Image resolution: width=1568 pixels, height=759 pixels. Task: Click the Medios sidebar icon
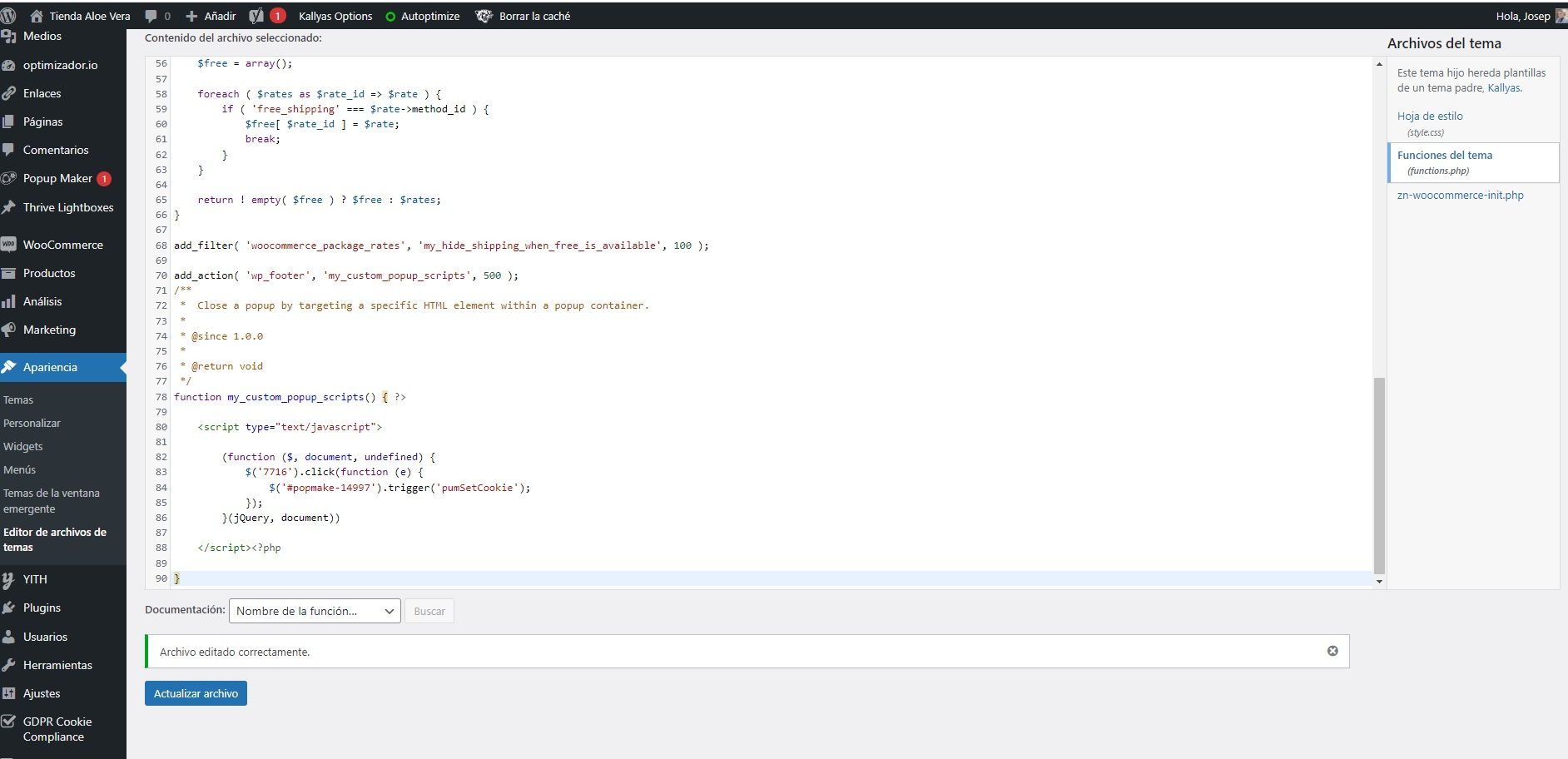8,37
